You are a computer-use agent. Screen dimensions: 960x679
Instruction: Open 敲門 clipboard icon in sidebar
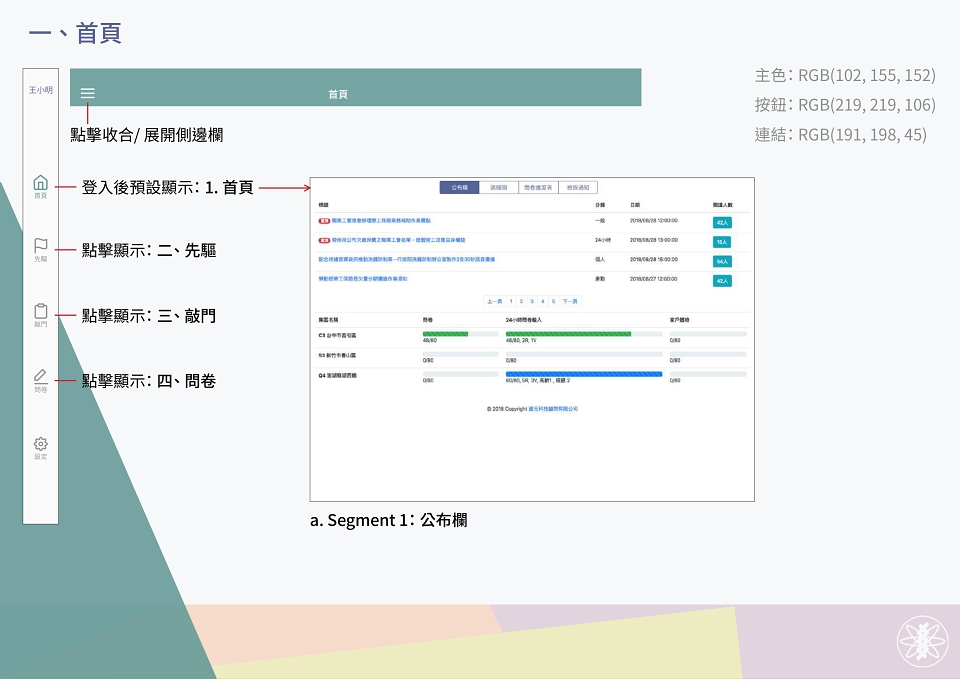click(40, 315)
